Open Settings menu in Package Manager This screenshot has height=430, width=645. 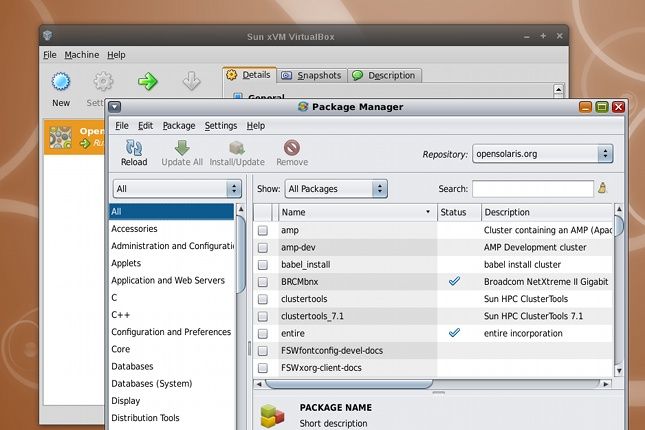(x=221, y=126)
